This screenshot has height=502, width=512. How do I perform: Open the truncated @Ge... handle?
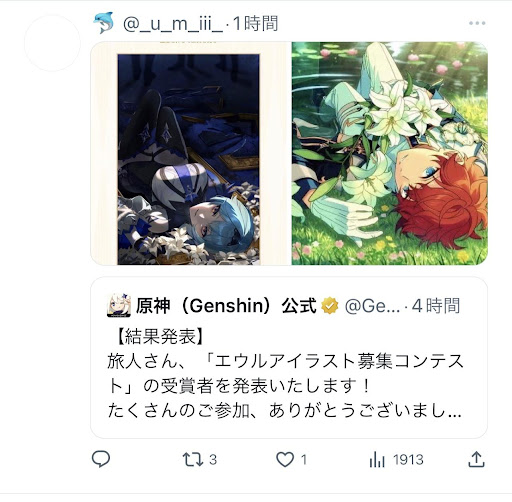tap(372, 306)
